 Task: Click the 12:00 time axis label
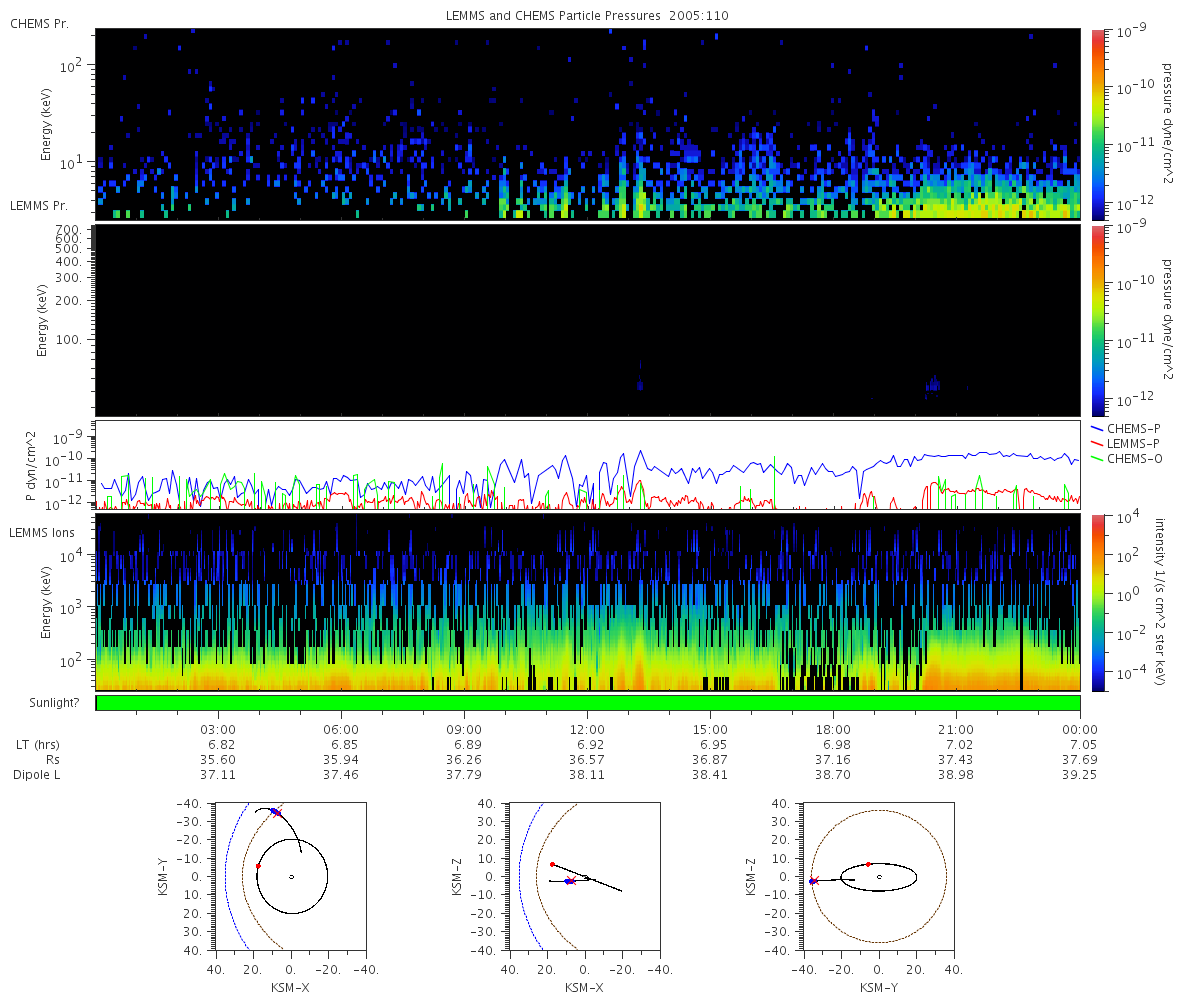click(587, 730)
